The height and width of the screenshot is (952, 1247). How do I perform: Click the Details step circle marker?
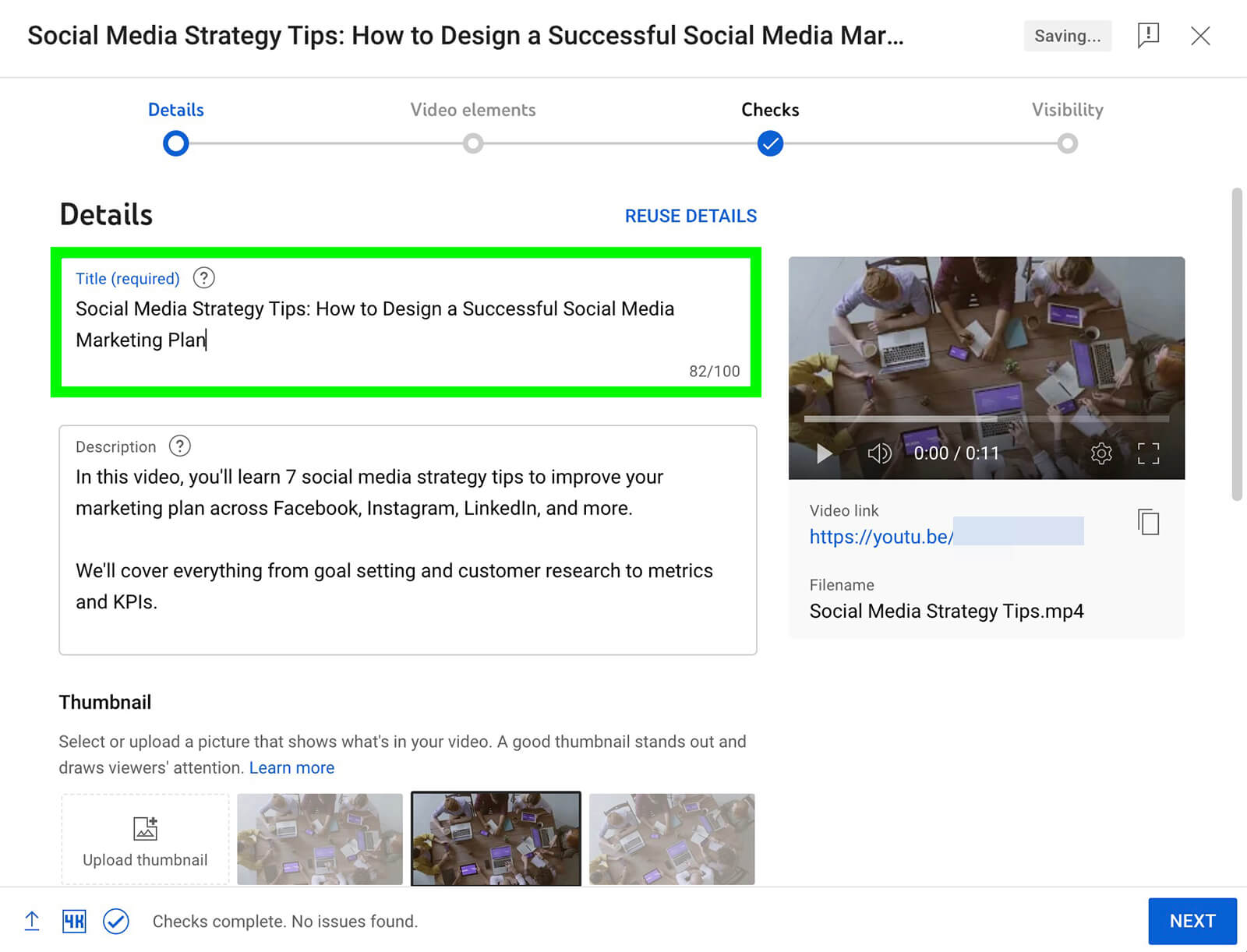coord(176,143)
